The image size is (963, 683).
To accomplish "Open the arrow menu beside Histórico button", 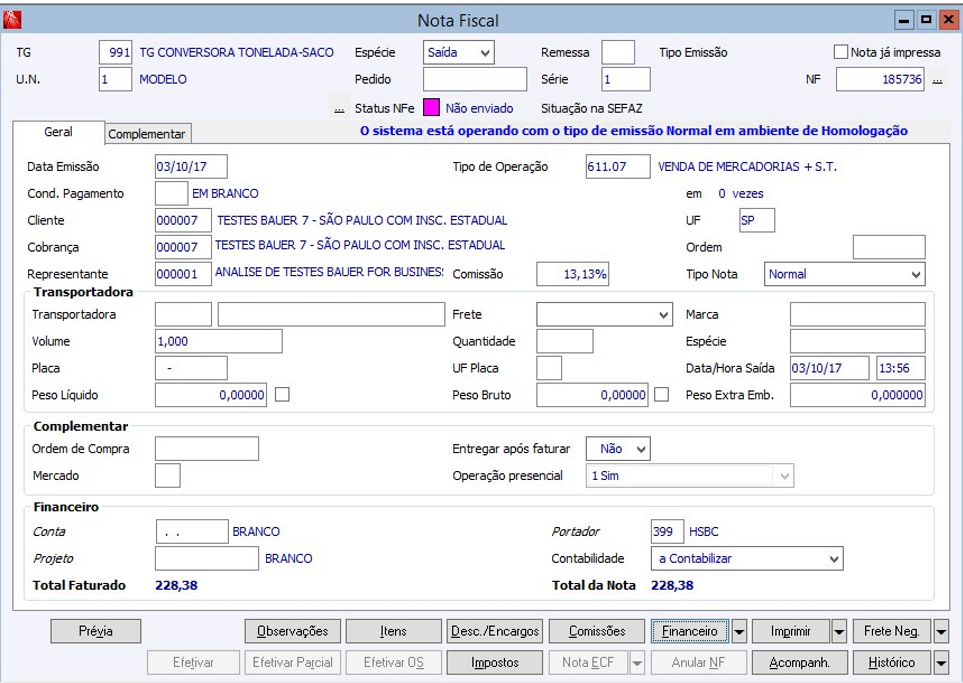I will click(x=941, y=662).
